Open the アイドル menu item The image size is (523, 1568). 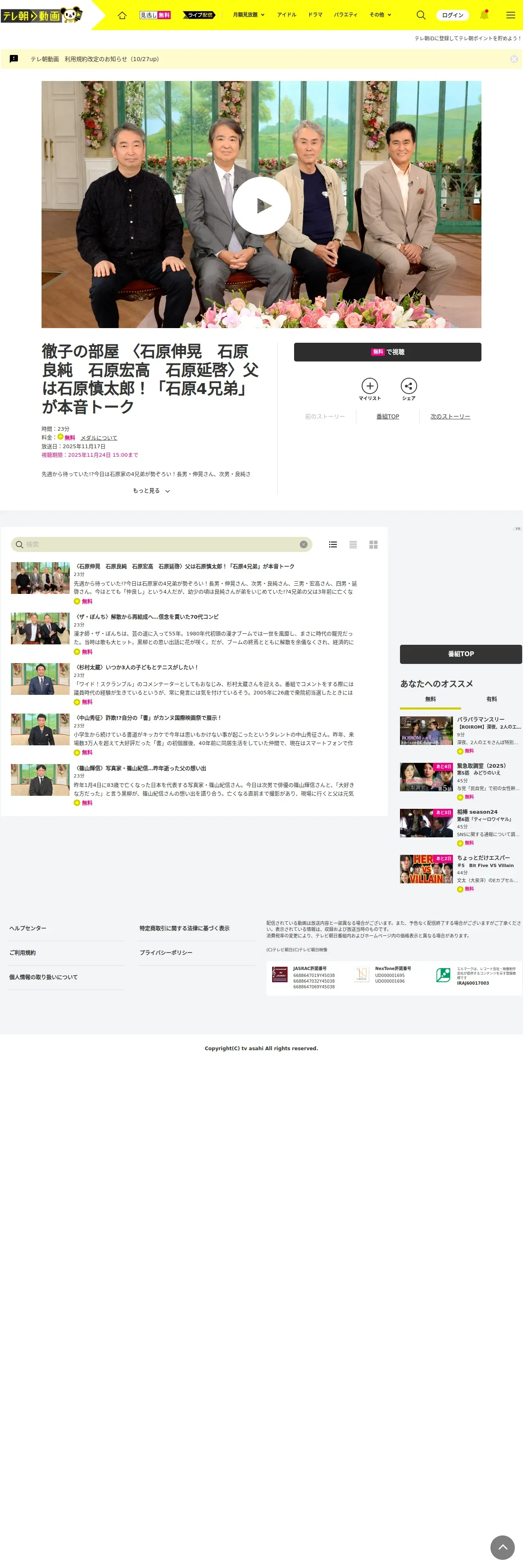(x=286, y=15)
